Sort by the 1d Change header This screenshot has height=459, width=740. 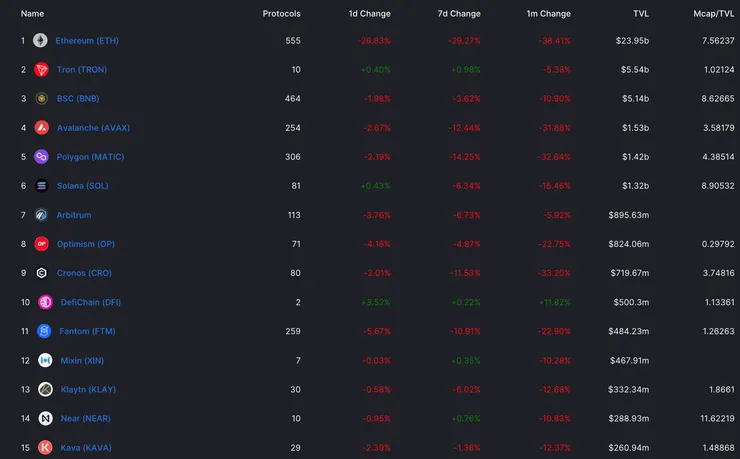point(369,14)
